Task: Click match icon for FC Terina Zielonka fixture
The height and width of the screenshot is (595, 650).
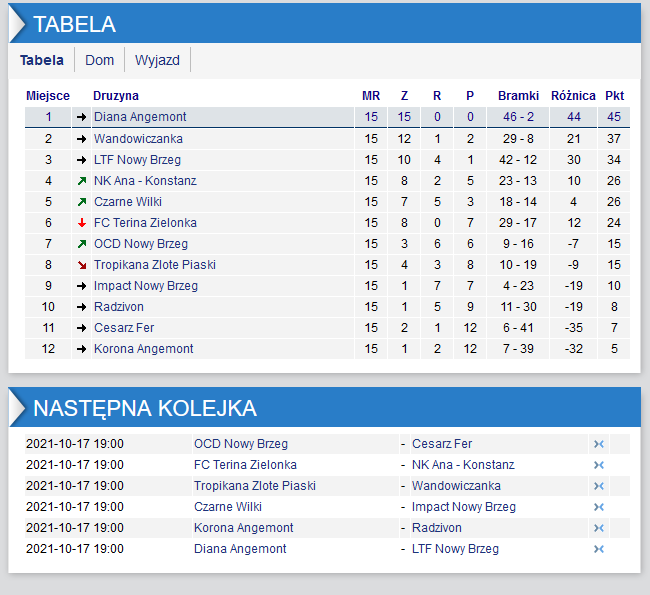Action: click(598, 465)
